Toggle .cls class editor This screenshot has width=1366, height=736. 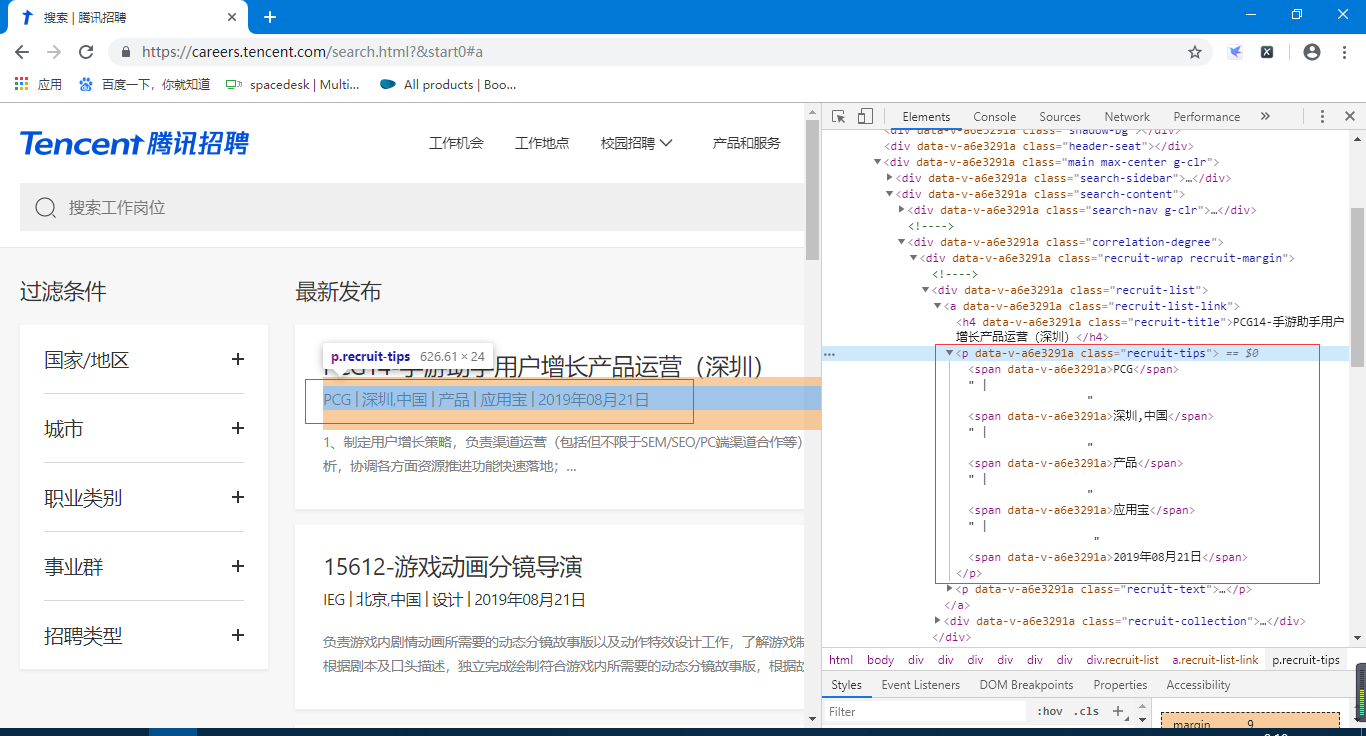click(1086, 712)
